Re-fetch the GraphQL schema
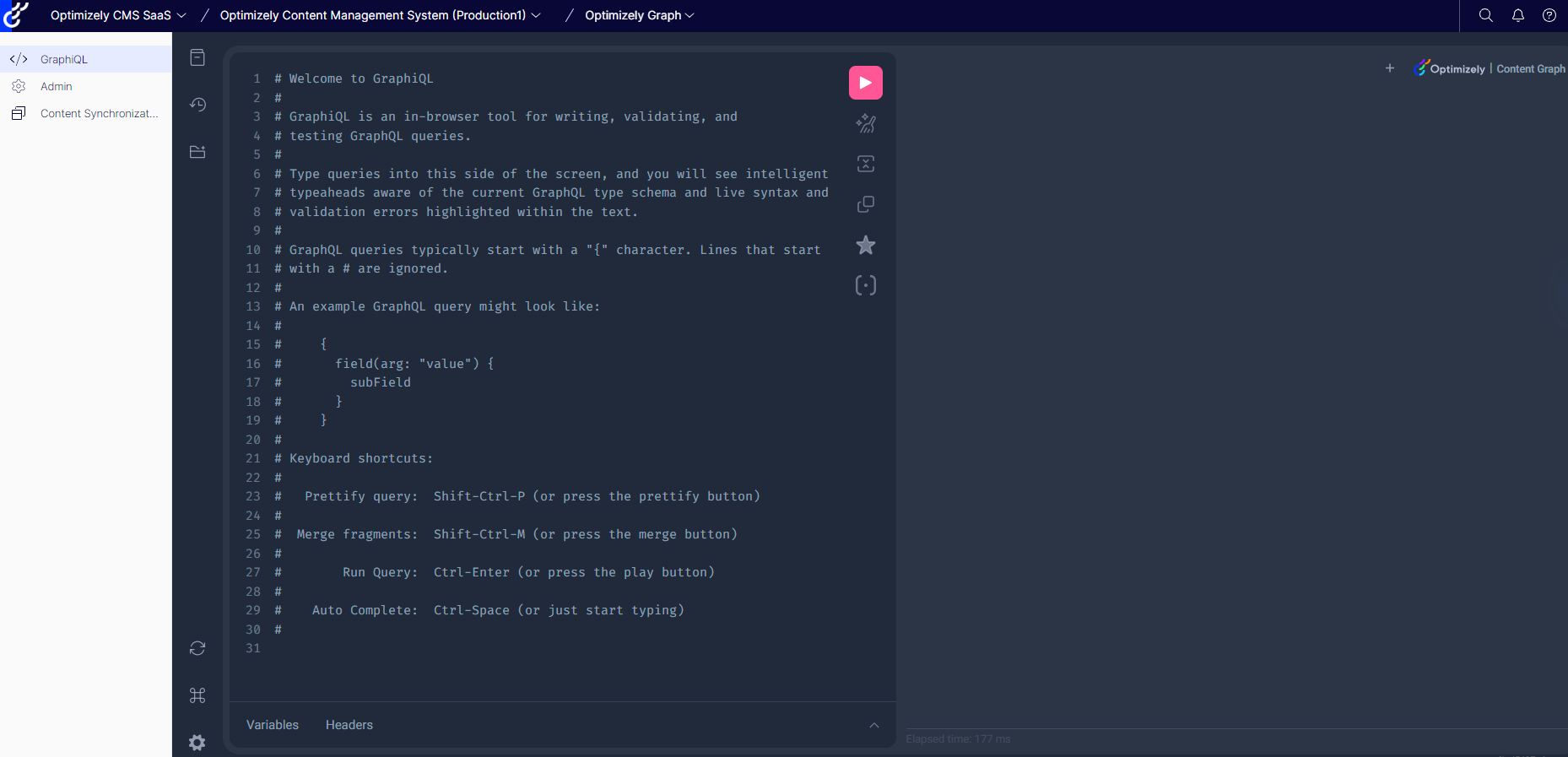This screenshot has width=1568, height=757. click(197, 648)
